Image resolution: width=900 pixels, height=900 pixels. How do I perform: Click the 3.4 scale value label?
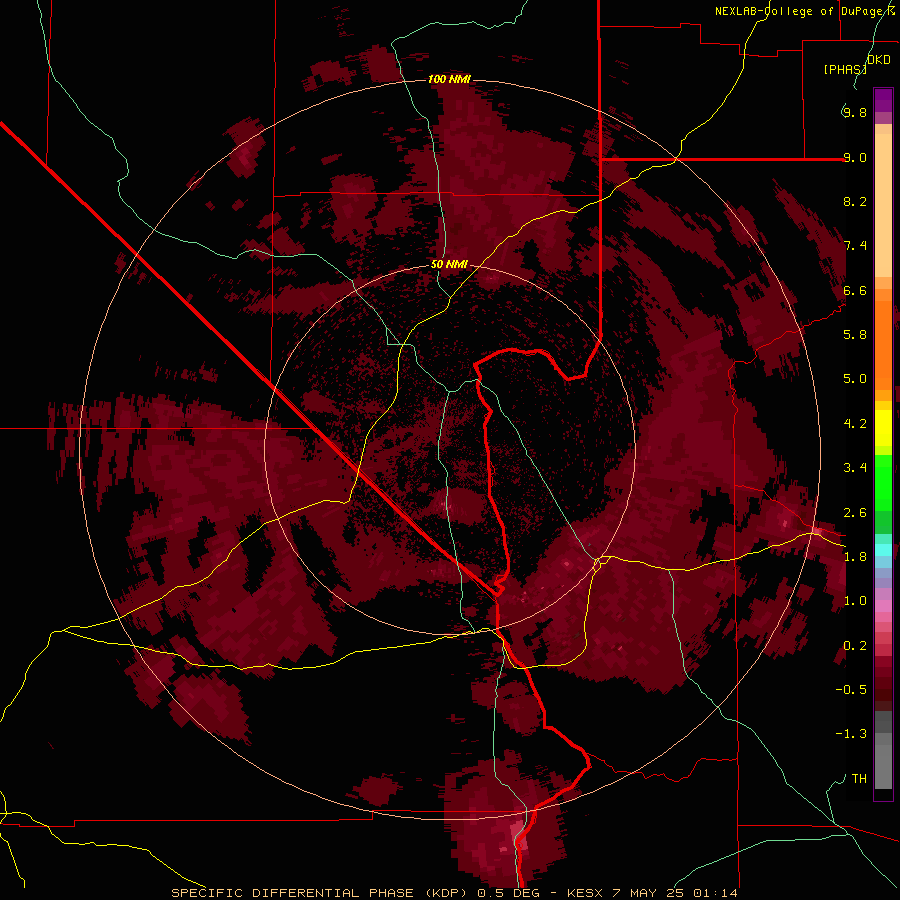coord(855,468)
